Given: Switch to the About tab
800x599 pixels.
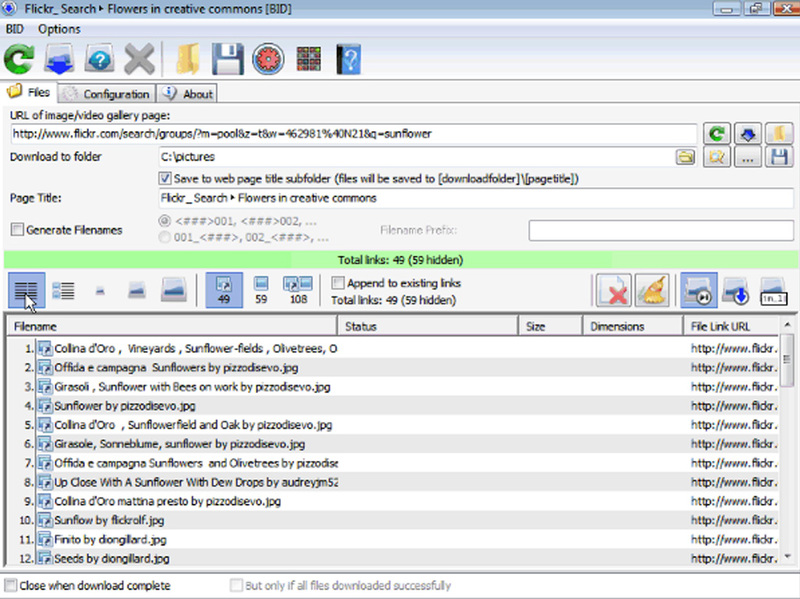Looking at the screenshot, I should click(x=187, y=94).
